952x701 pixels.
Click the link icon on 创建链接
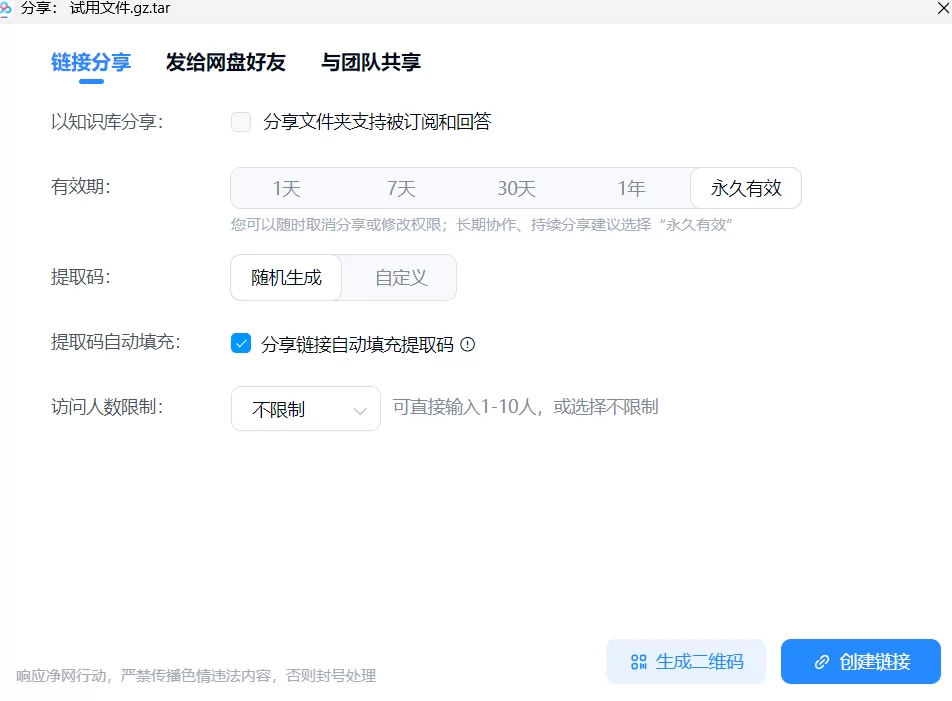pyautogui.click(x=821, y=662)
